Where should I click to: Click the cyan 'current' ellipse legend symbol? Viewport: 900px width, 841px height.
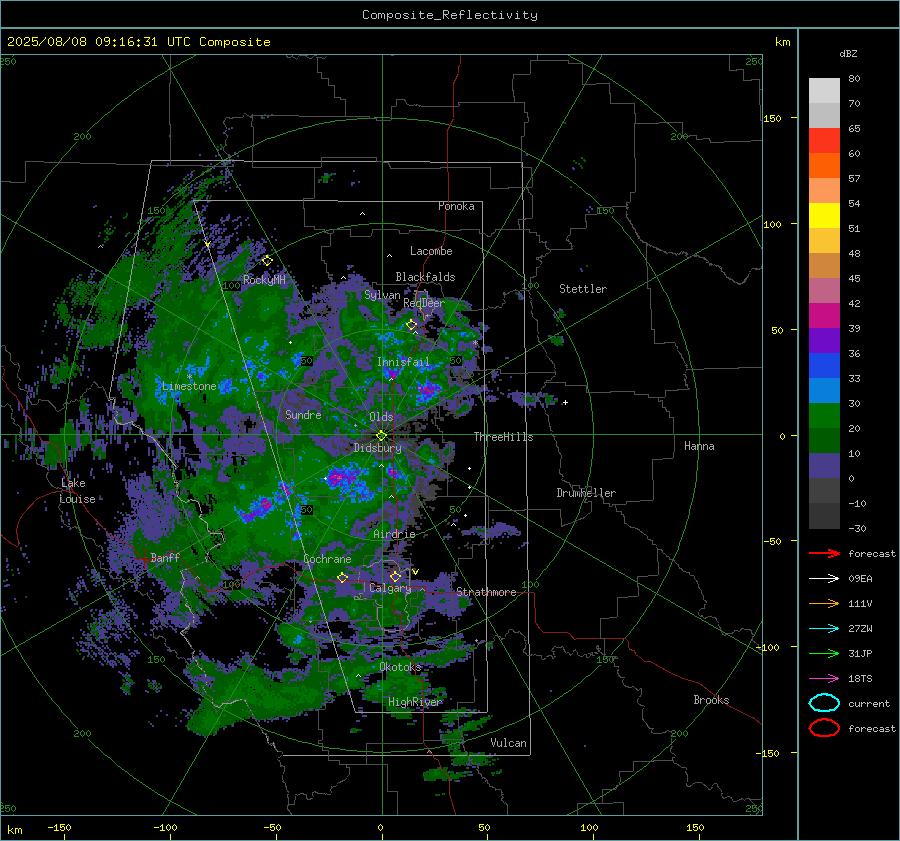tap(824, 703)
